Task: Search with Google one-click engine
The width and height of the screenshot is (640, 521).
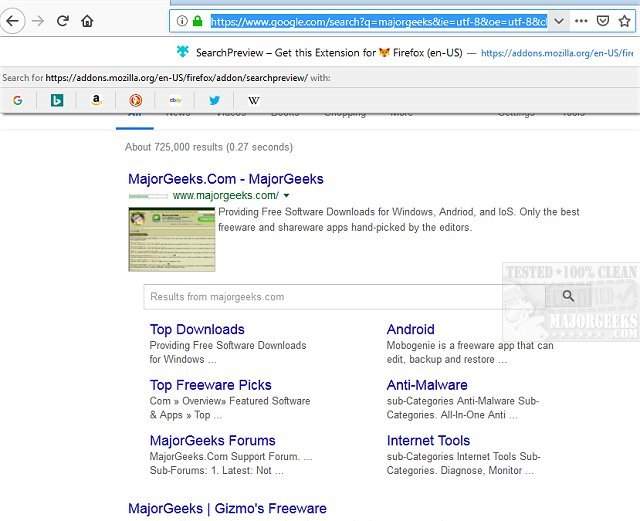Action: coord(18,100)
